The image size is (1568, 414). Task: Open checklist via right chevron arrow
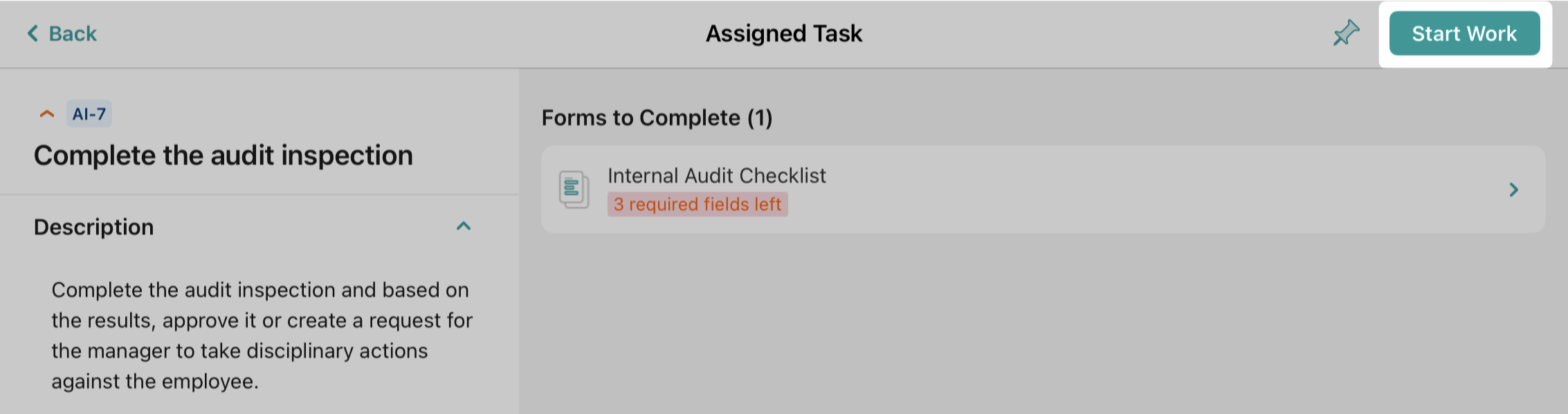tap(1513, 190)
